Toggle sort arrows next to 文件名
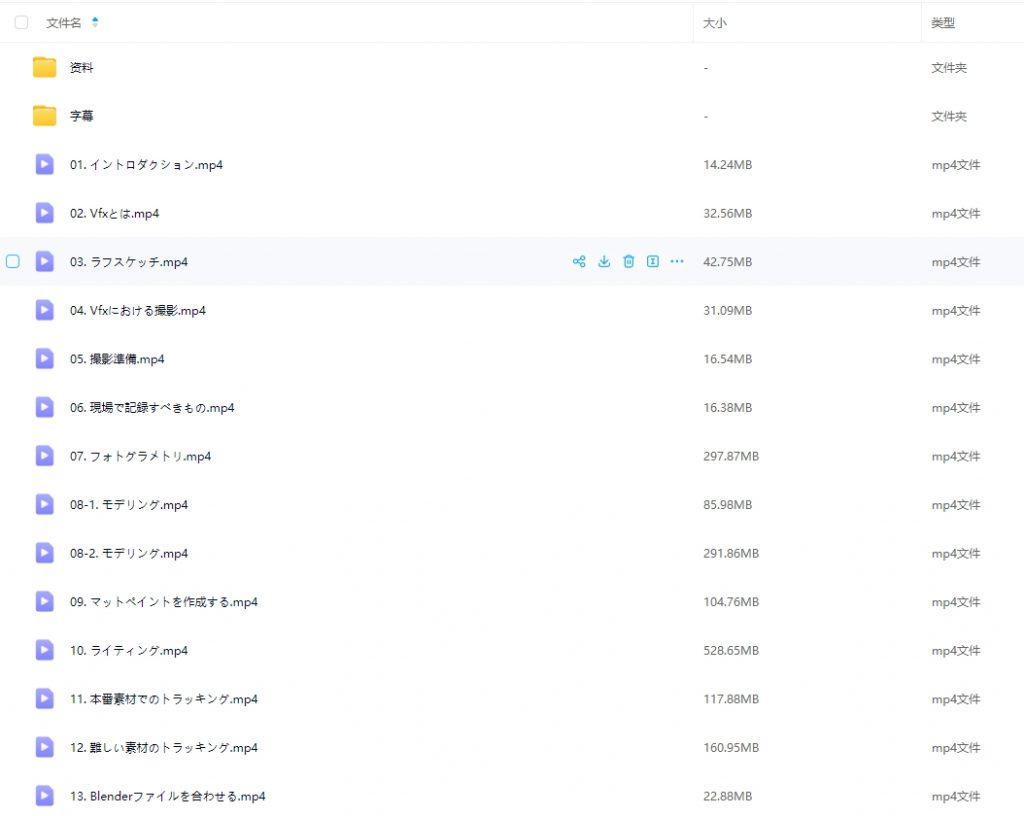The width and height of the screenshot is (1024, 816). click(x=95, y=22)
